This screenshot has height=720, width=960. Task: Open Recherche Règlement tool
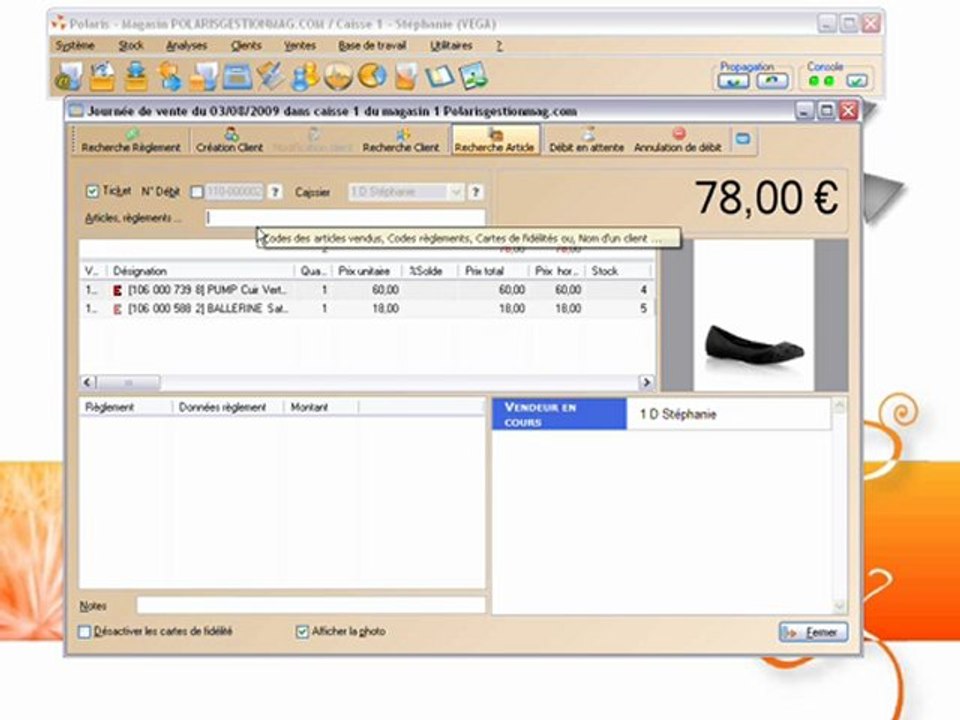pos(131,141)
